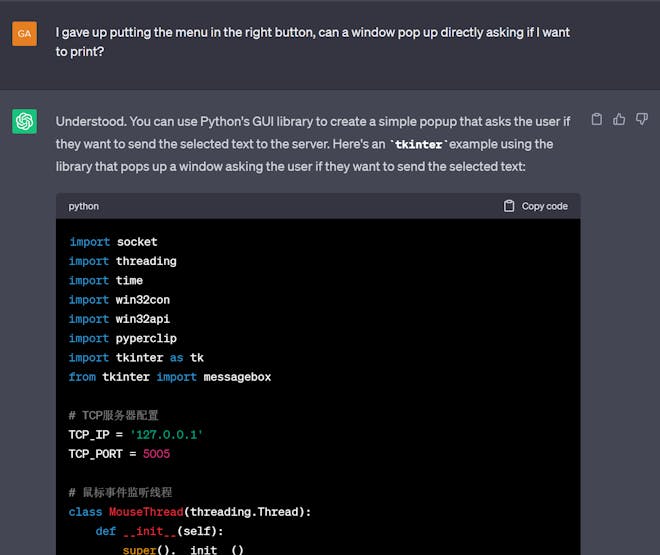Click the class MouseThread definition line

(190, 512)
